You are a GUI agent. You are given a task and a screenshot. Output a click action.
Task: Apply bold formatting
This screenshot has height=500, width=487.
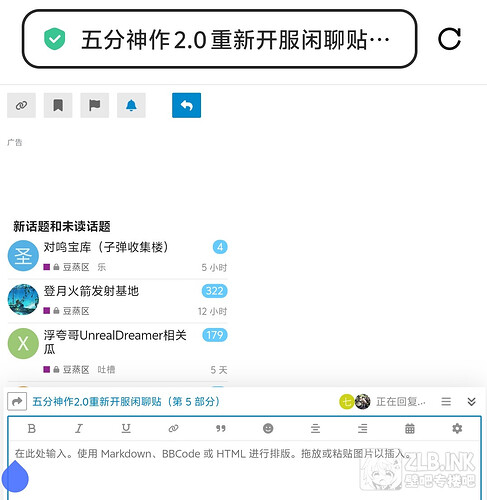pyautogui.click(x=32, y=429)
